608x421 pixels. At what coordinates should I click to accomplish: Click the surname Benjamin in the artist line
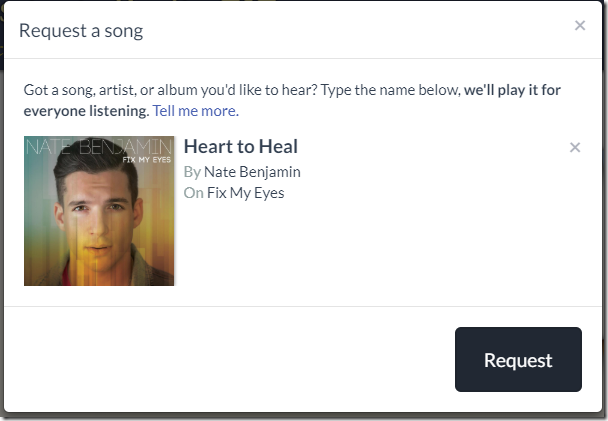(269, 171)
